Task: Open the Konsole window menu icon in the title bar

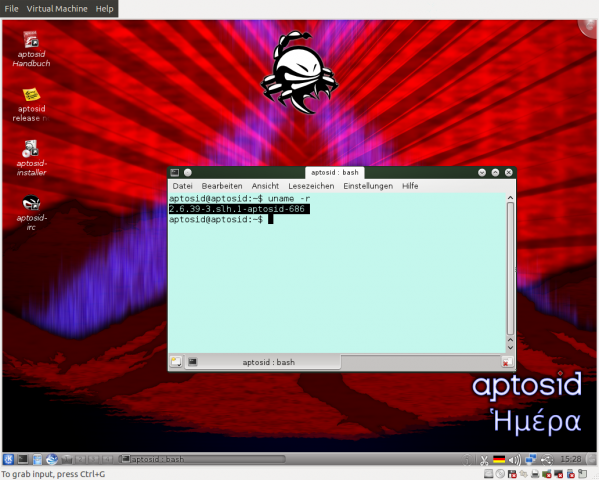Action: (175, 172)
